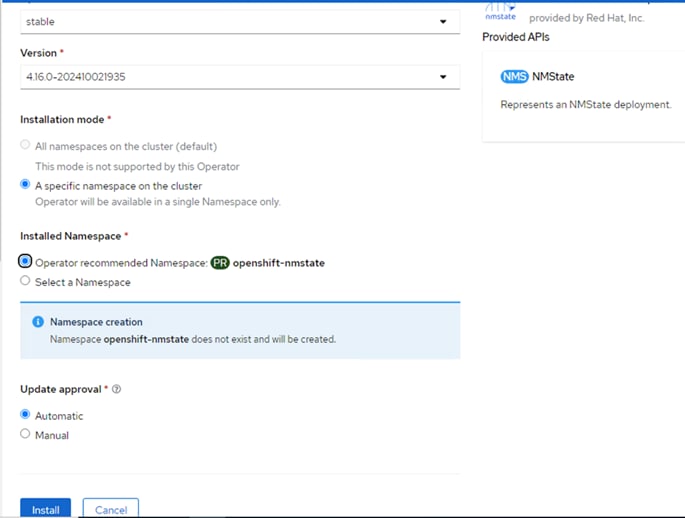Click the Install button
The width and height of the screenshot is (685, 518).
[45, 508]
